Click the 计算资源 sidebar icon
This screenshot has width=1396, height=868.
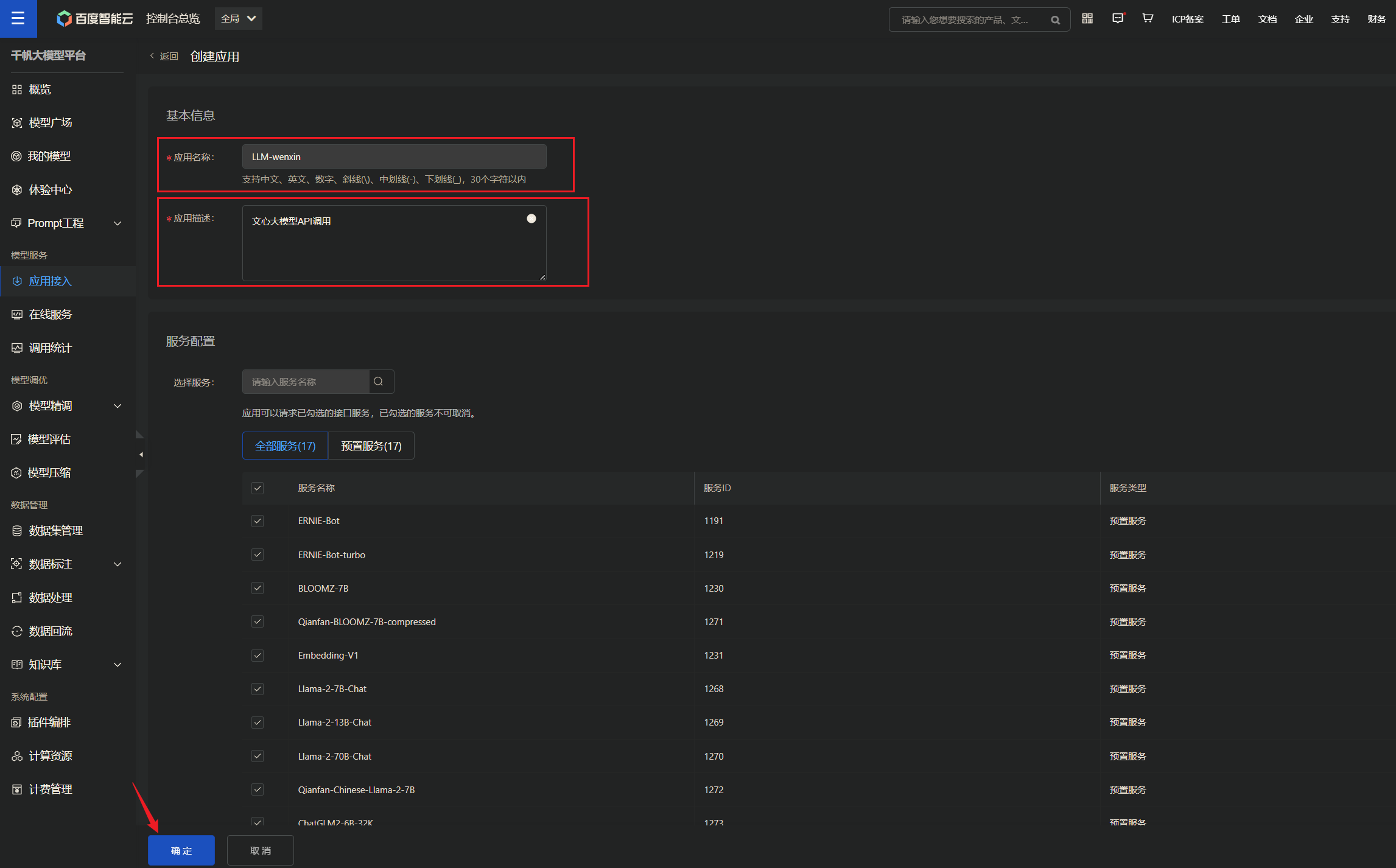point(17,756)
